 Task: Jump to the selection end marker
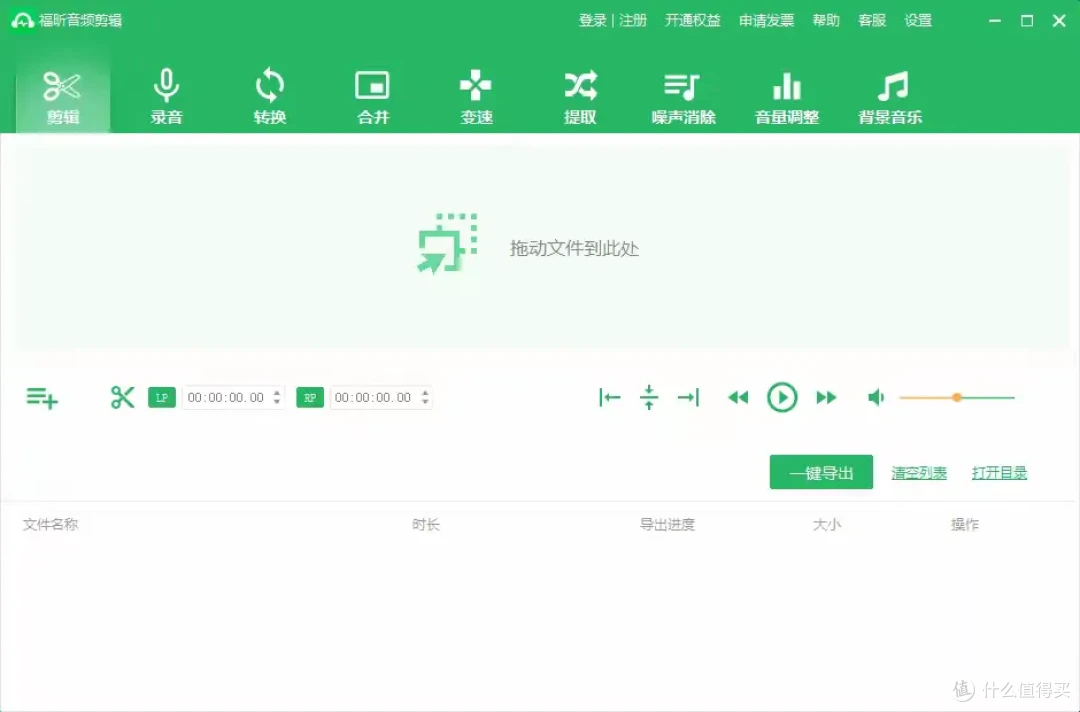click(688, 397)
